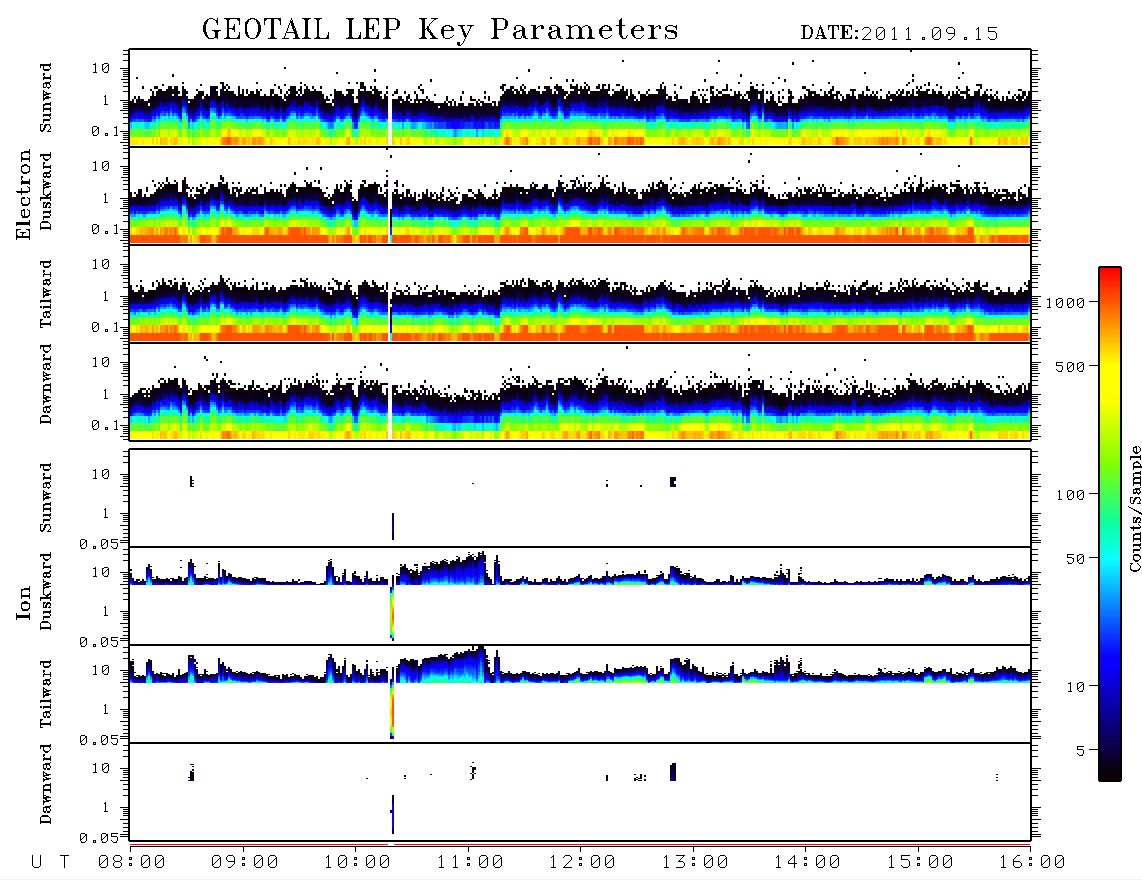Click the Ion 'Tailward' axis label
1142x880 pixels.
point(46,694)
